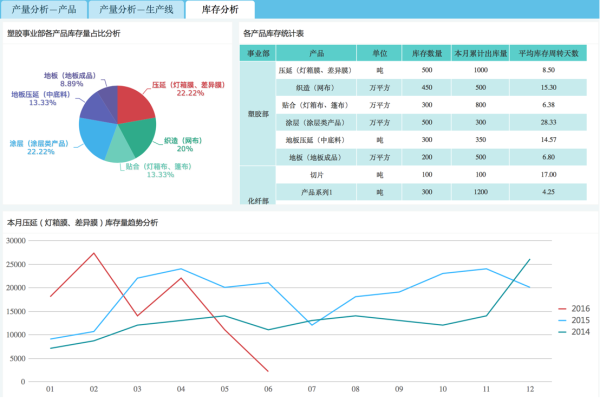Click turnover days value 6.80
600x402 pixels.
tap(548, 157)
